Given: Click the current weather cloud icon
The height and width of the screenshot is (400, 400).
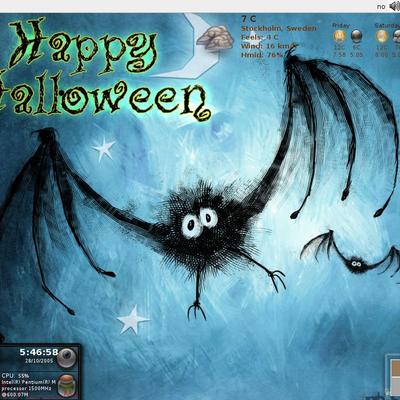Looking at the screenshot, I should click(x=215, y=37).
